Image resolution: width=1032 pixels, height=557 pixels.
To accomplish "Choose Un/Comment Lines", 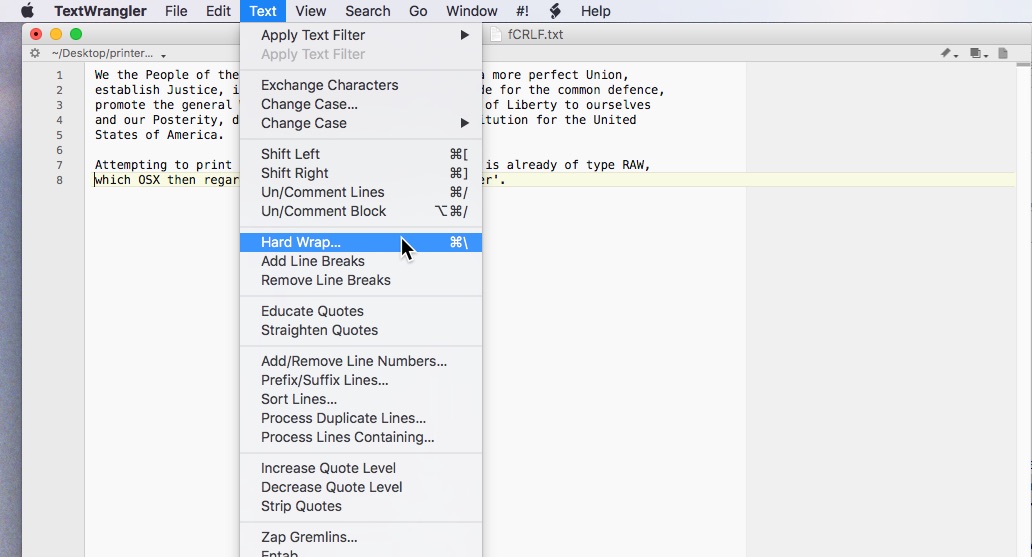I will [x=361, y=192].
